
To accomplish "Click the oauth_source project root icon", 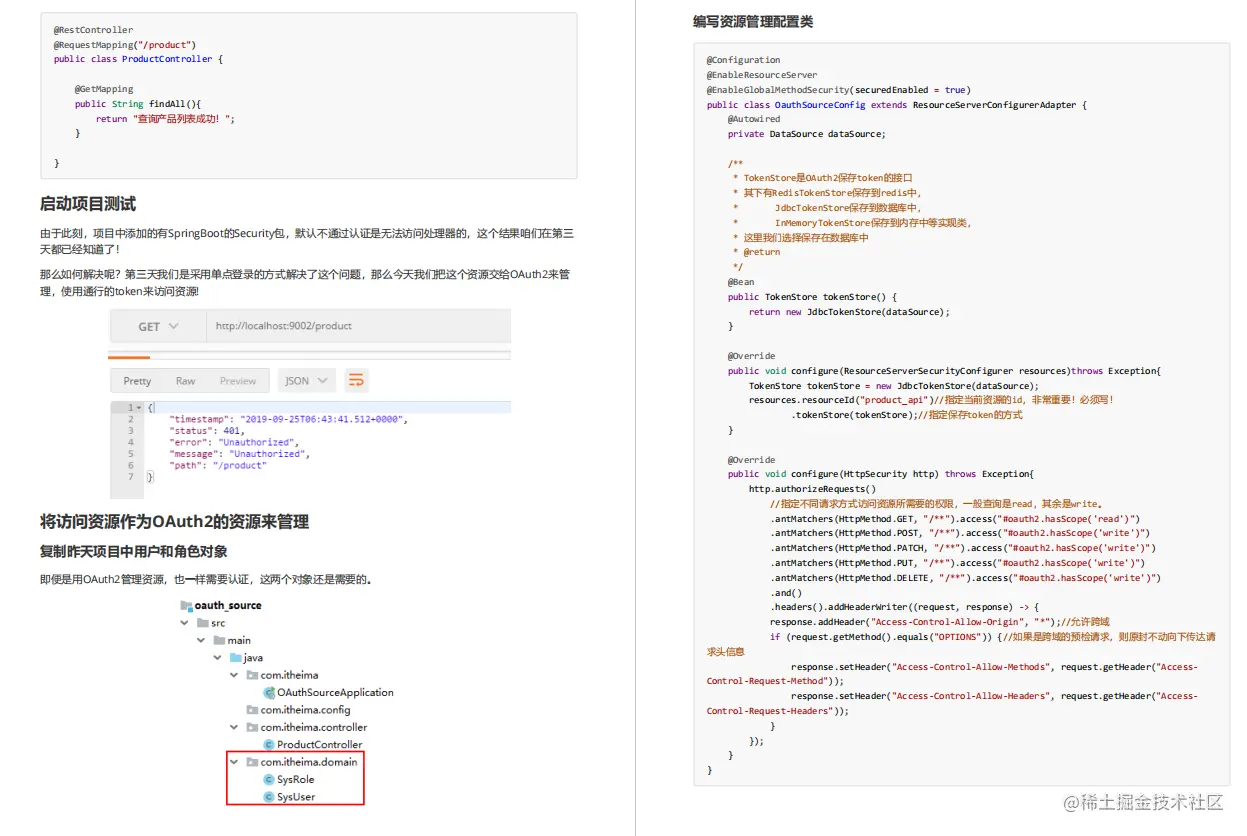I will pos(185,605).
